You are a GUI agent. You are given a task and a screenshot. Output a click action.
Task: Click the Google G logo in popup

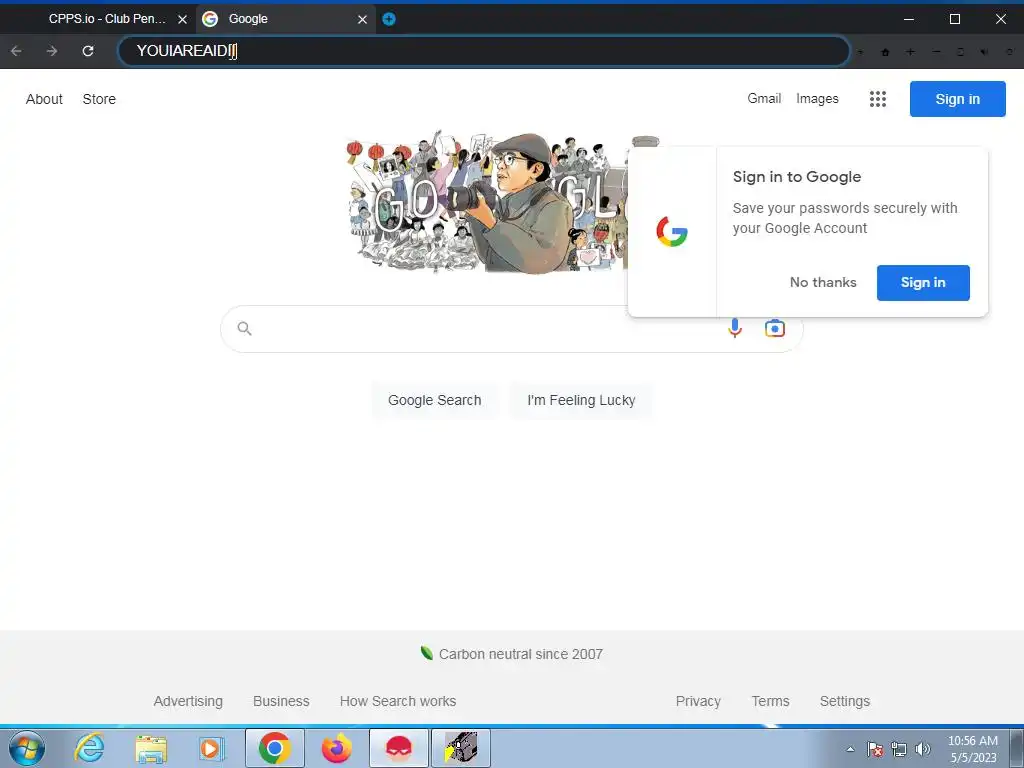[671, 232]
